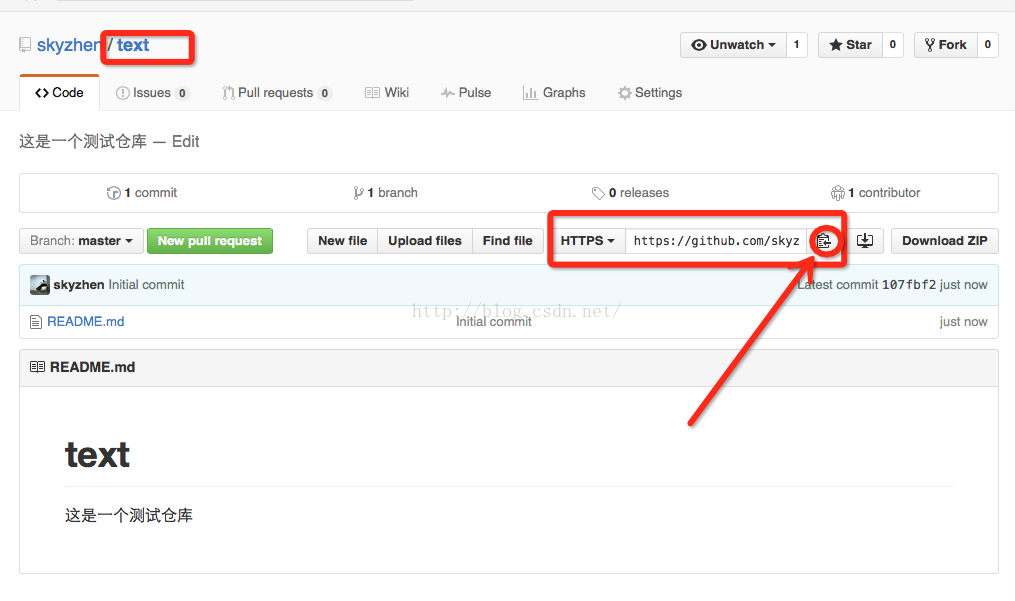Image resolution: width=1015 pixels, height=601 pixels.
Task: Open the README.md file link
Action: point(85,322)
